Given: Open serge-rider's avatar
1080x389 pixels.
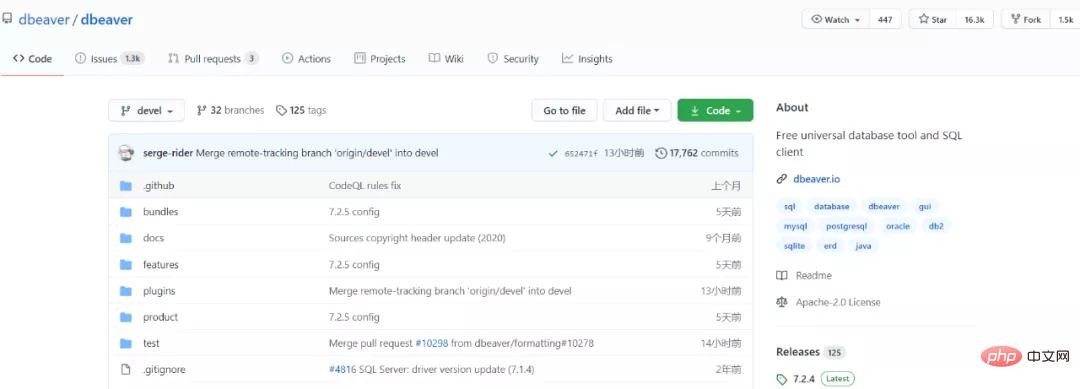Looking at the screenshot, I should click(x=126, y=153).
